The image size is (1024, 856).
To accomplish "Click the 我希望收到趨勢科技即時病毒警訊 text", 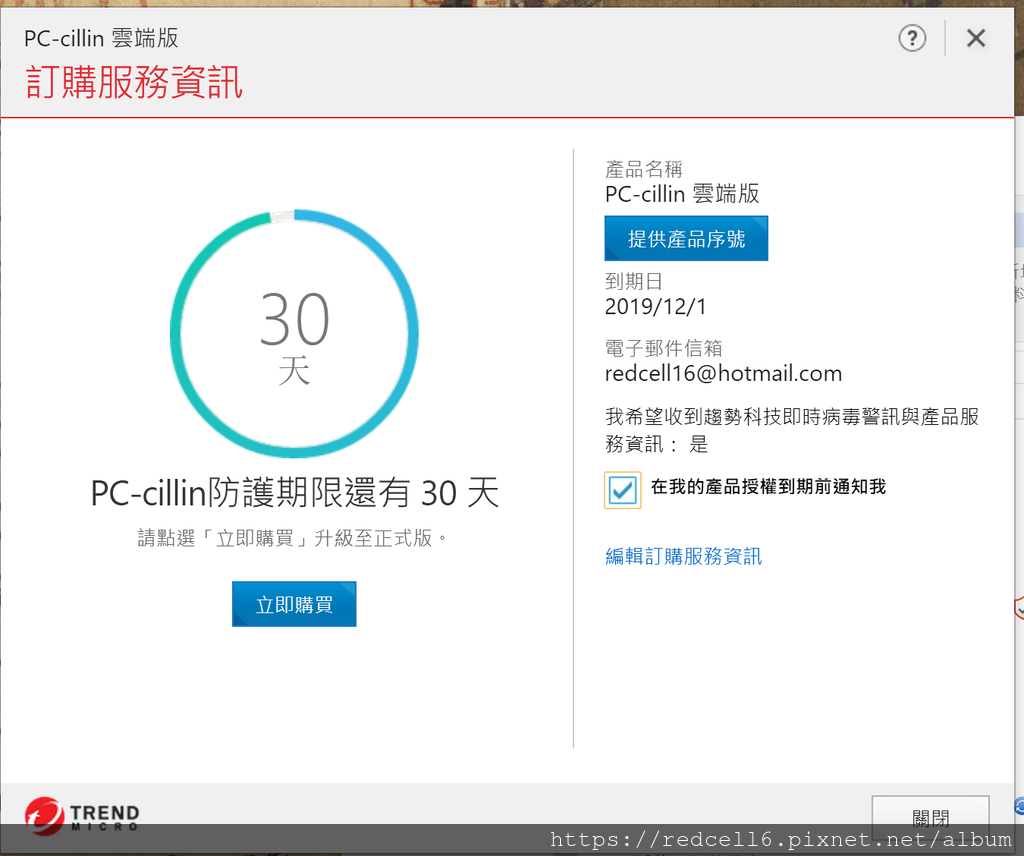I will pos(792,430).
